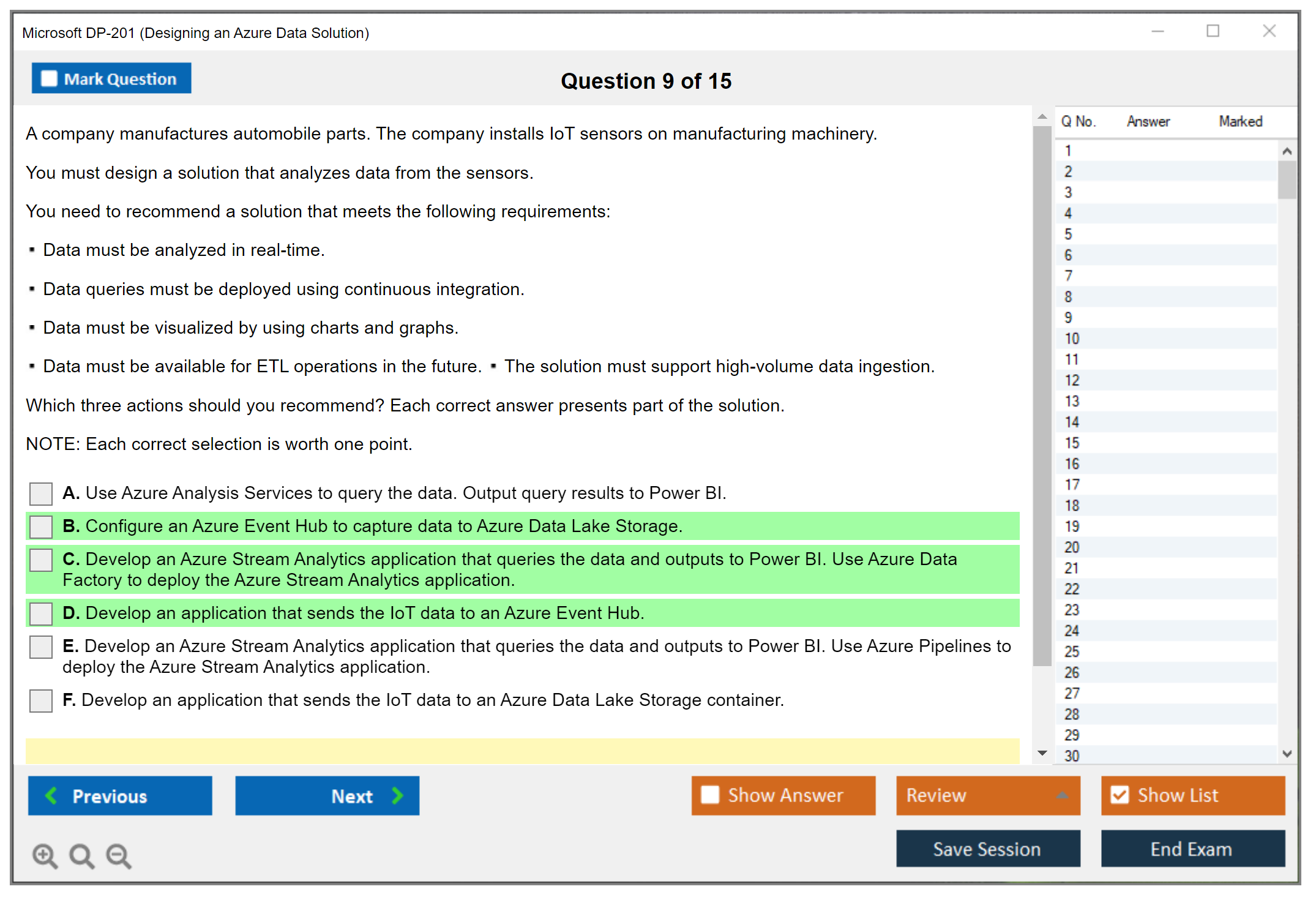Select answer option E checkbox

click(x=41, y=647)
